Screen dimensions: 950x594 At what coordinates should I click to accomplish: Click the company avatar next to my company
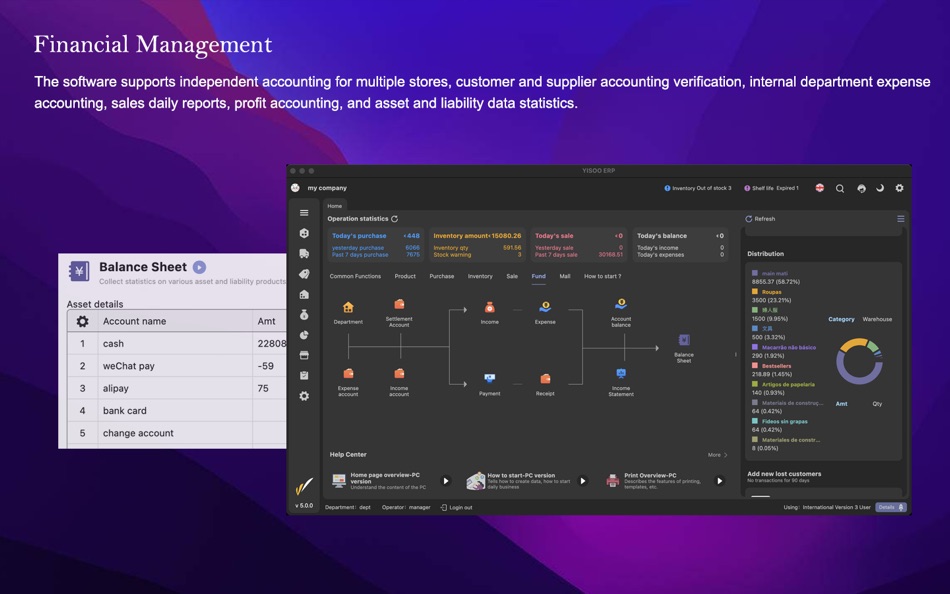[x=296, y=188]
